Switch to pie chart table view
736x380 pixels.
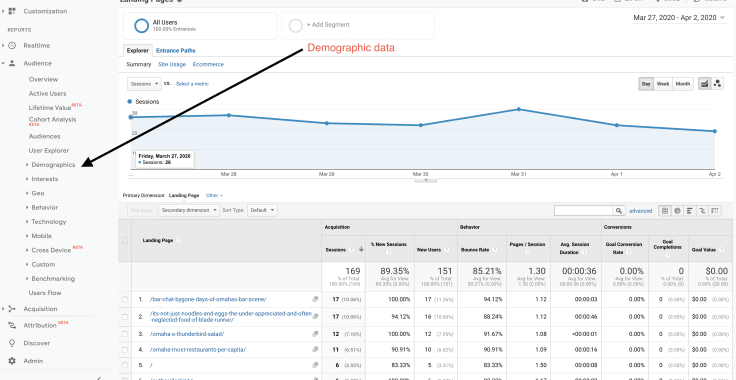pyautogui.click(x=677, y=211)
